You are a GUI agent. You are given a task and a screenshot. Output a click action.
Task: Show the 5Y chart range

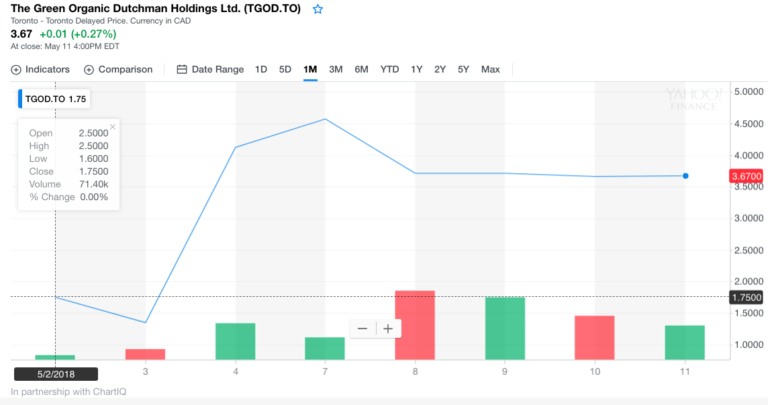(463, 70)
